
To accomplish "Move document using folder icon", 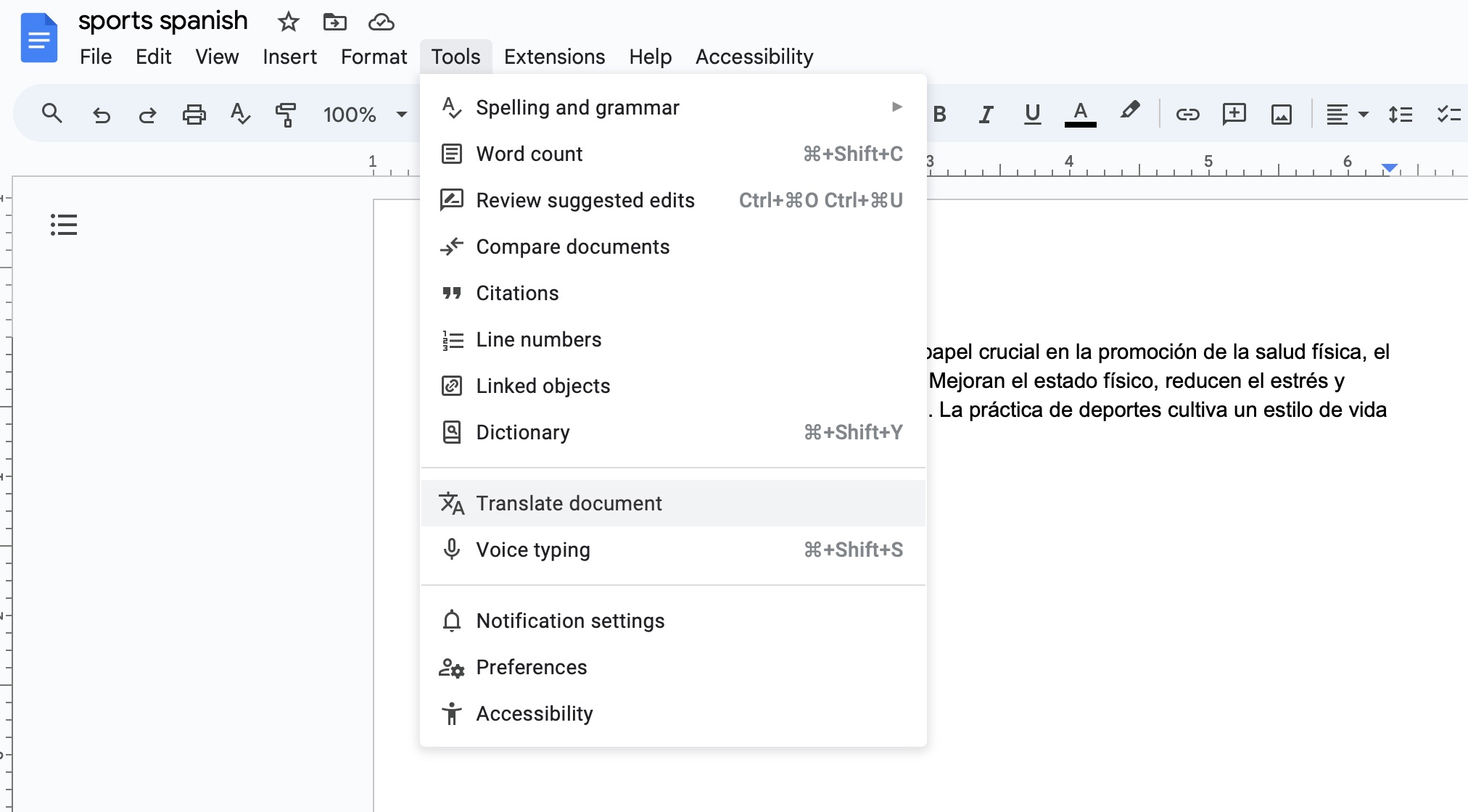I will [x=334, y=22].
